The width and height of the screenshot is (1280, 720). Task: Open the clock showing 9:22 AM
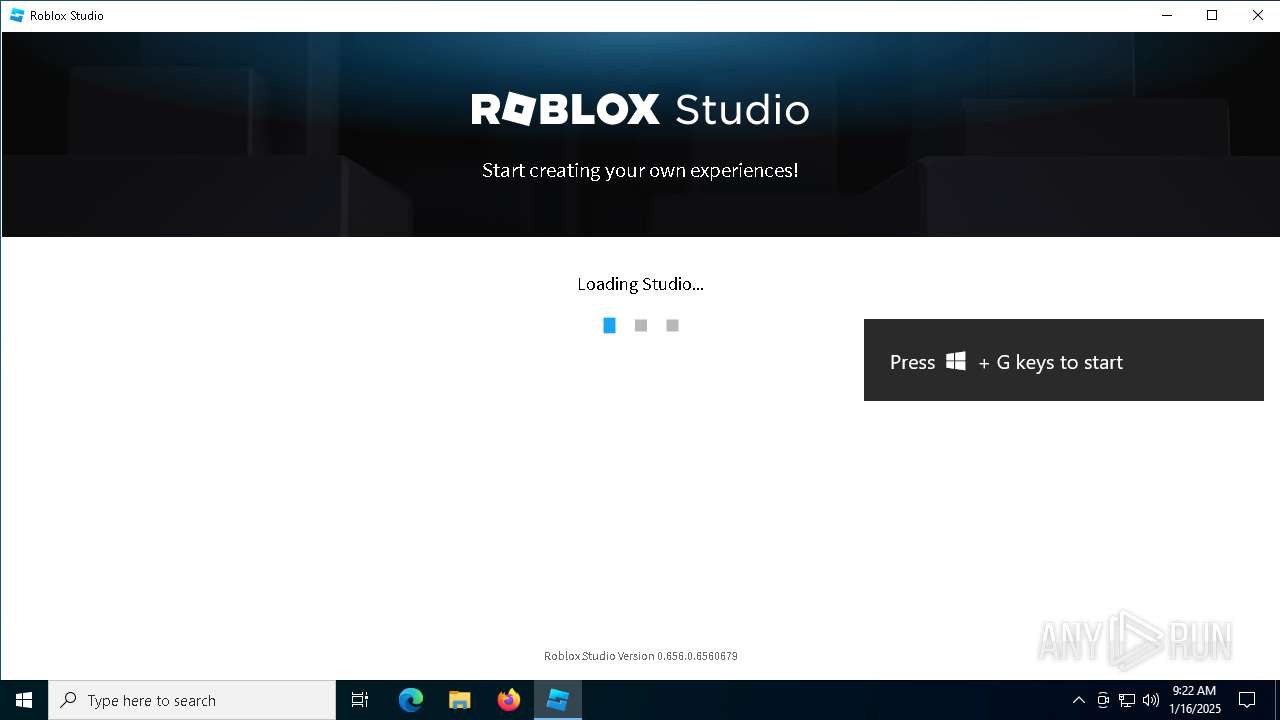coord(1195,700)
